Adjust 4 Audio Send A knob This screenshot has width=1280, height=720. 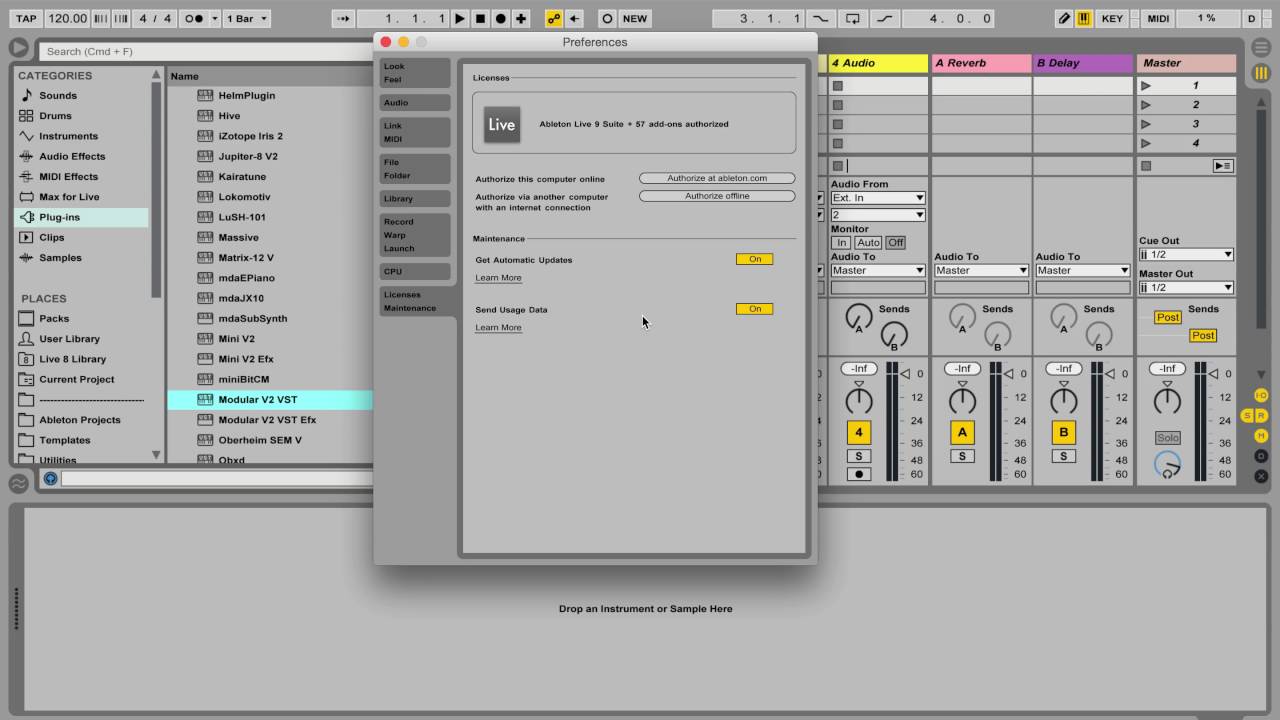pyautogui.click(x=859, y=318)
